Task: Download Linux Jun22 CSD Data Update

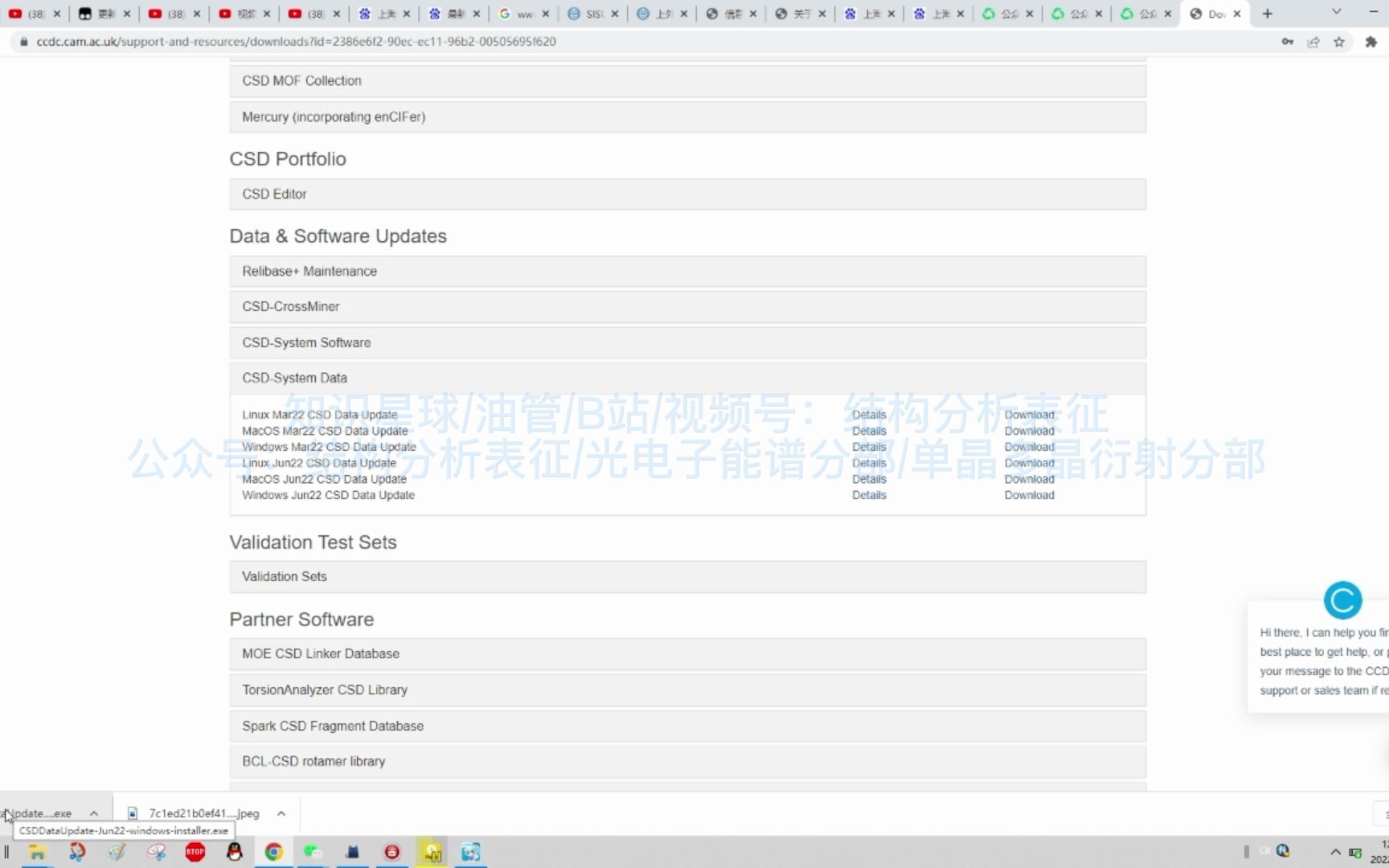Action: click(x=1029, y=463)
